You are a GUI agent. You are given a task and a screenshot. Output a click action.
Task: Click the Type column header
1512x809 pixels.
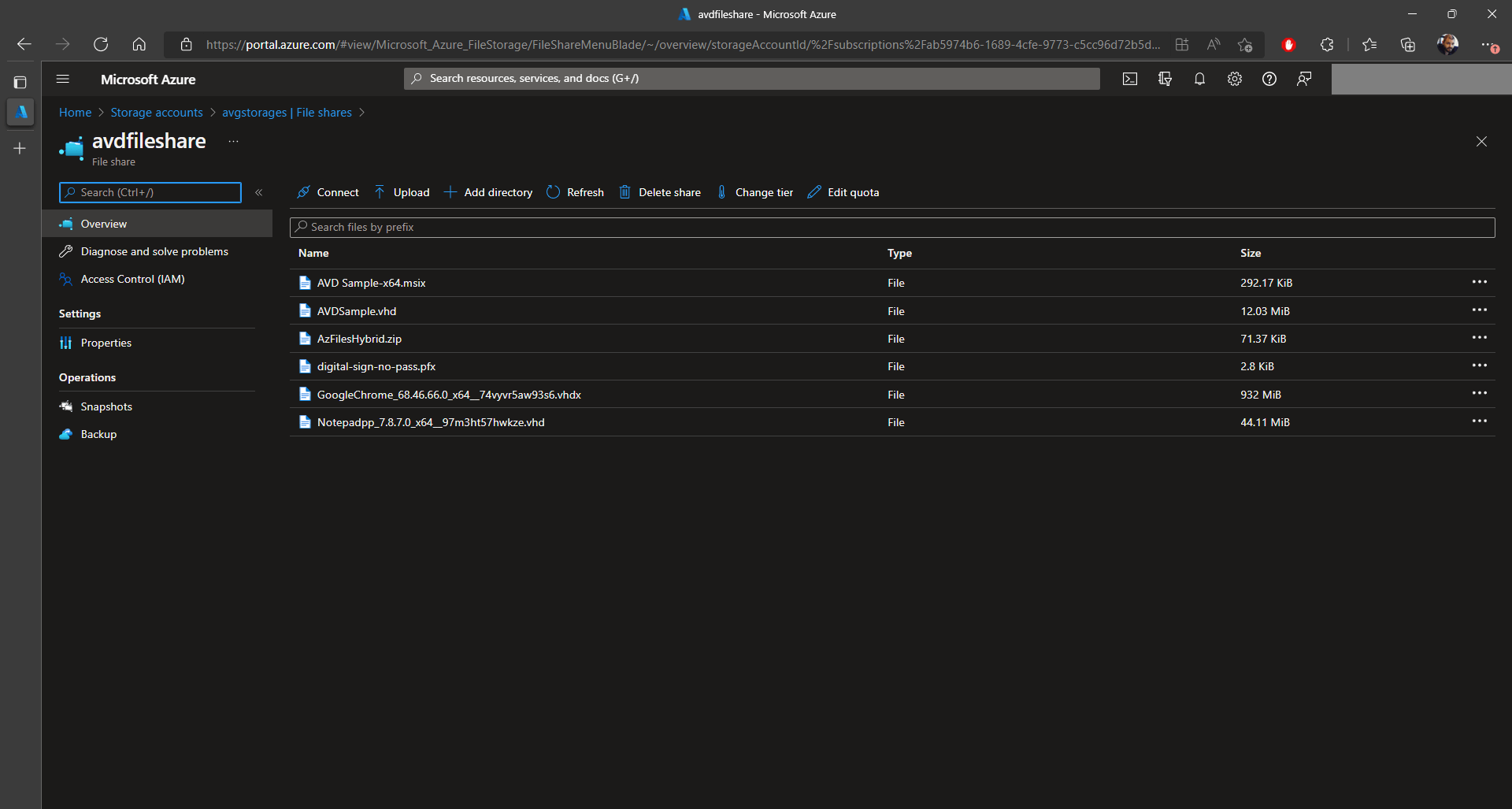899,253
